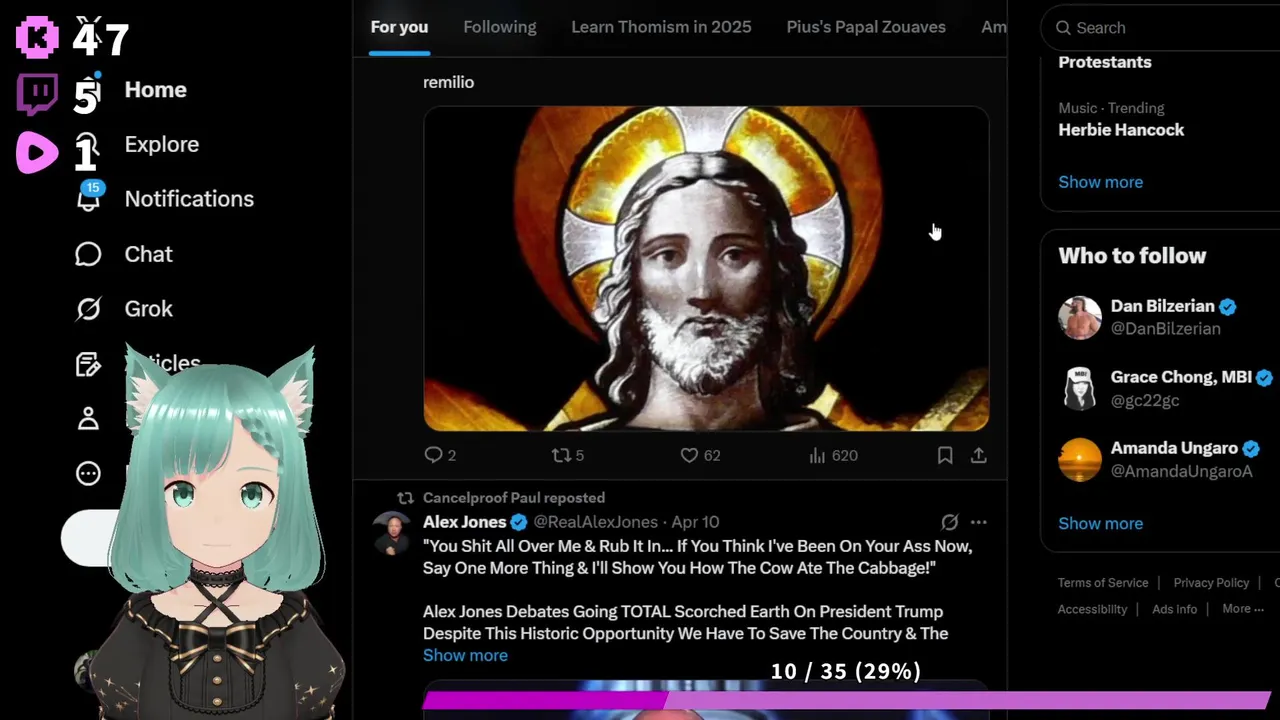Open the Chat sidebar item
Viewport: 1280px width, 720px height.
coord(148,254)
